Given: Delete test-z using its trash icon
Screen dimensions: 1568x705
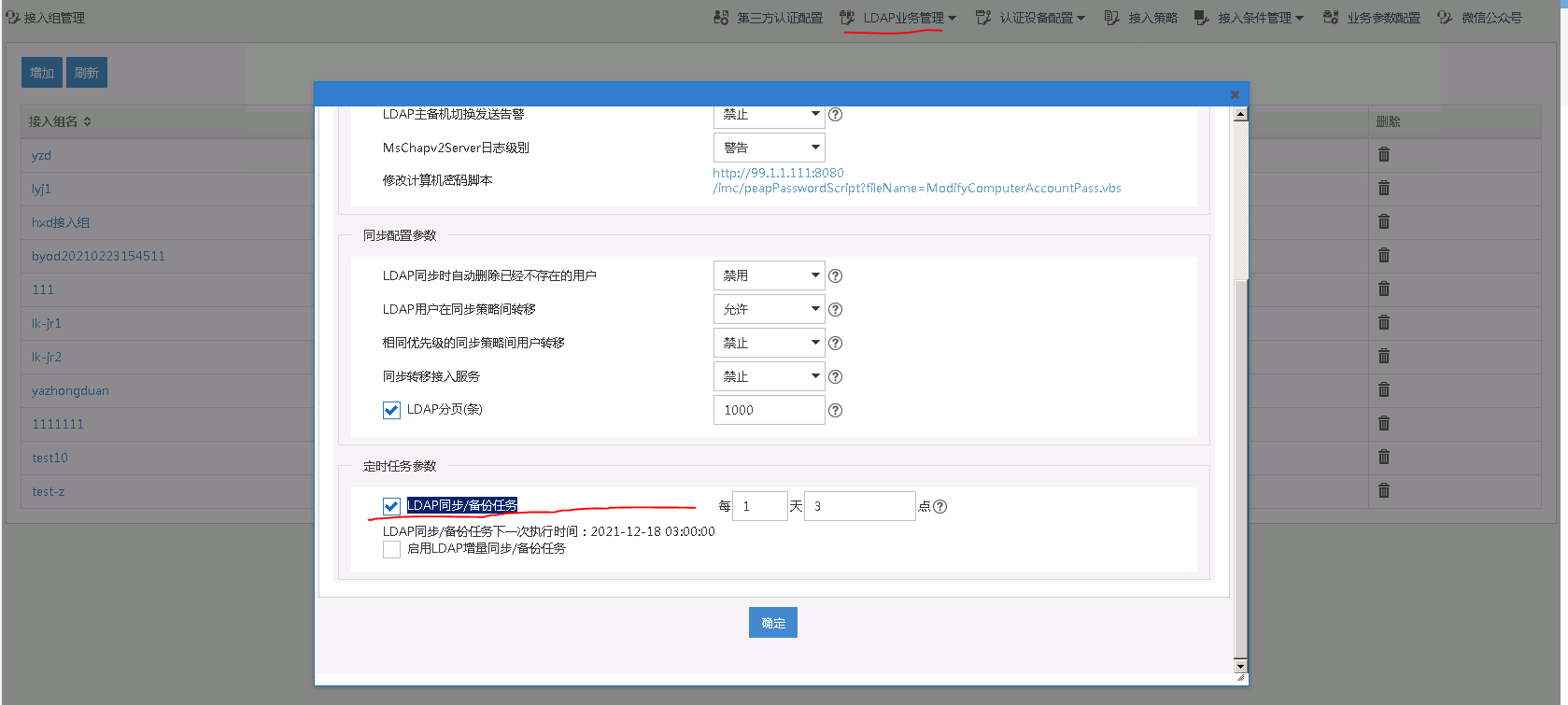Looking at the screenshot, I should click(x=1384, y=491).
